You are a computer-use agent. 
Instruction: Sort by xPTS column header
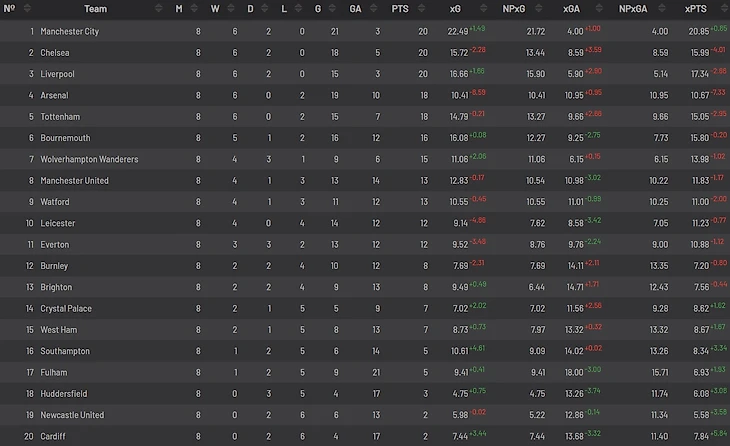point(696,9)
